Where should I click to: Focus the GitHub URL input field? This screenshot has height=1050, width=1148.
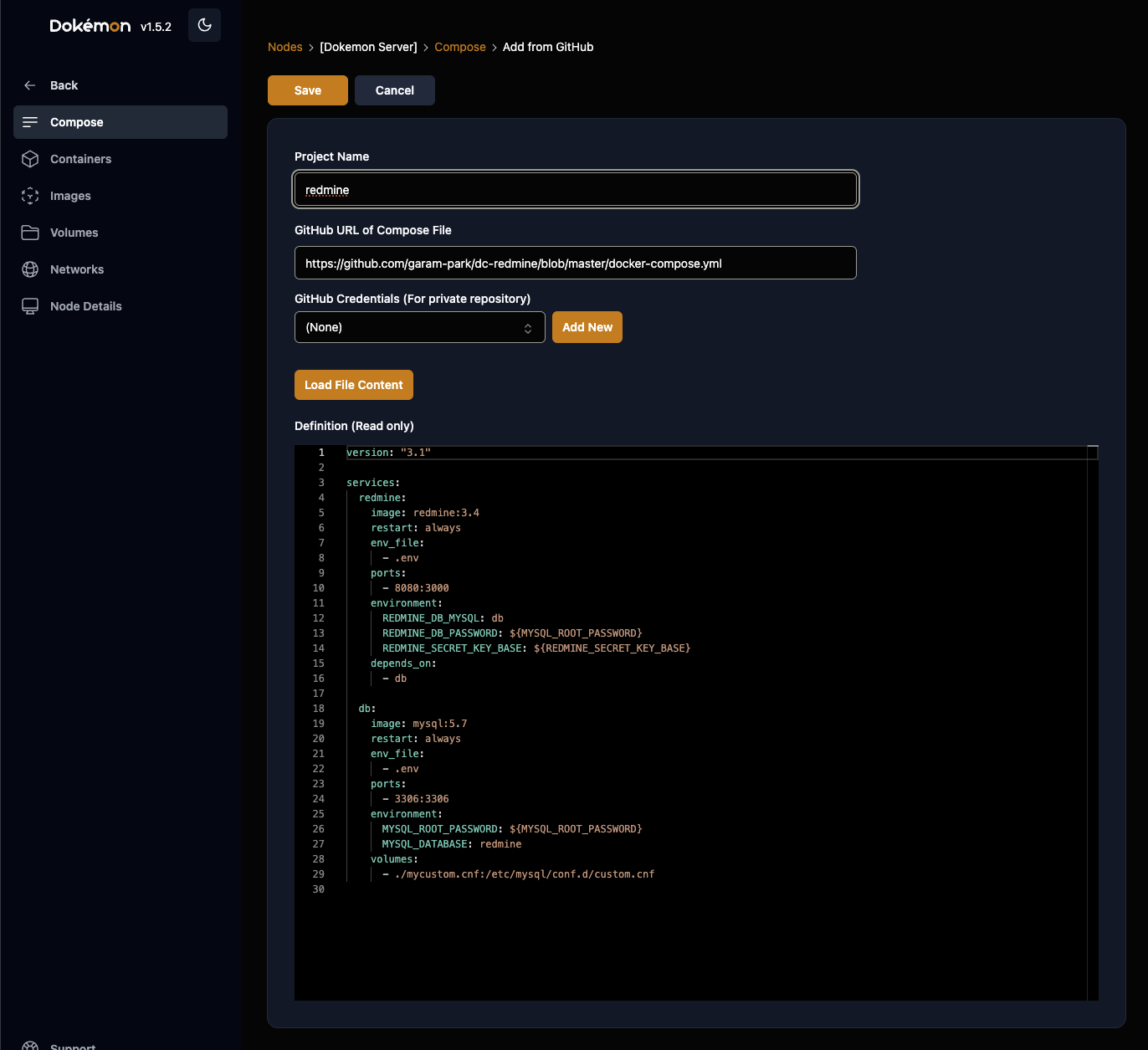pyautogui.click(x=576, y=263)
